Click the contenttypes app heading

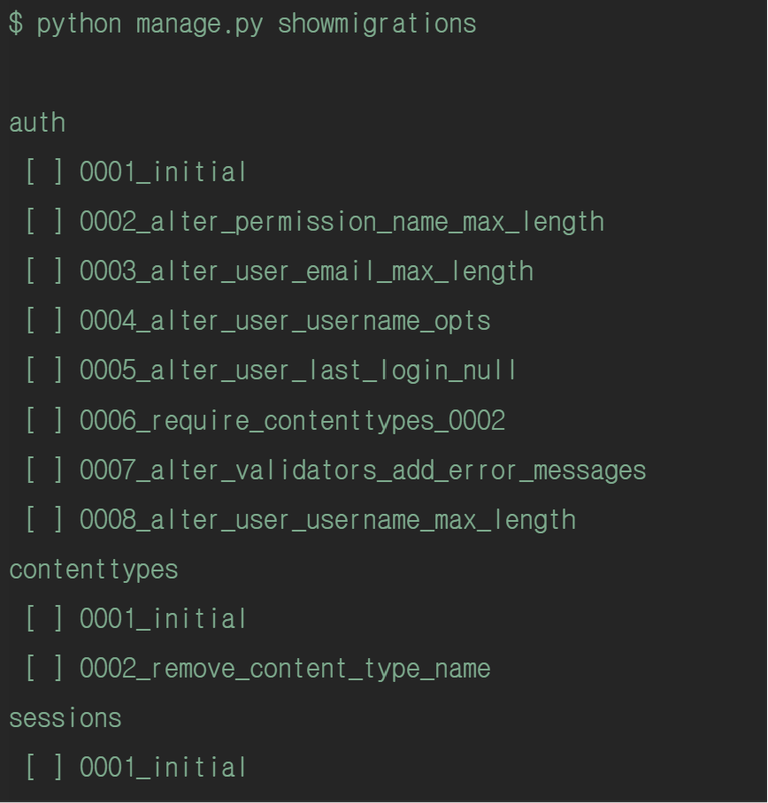(x=94, y=570)
